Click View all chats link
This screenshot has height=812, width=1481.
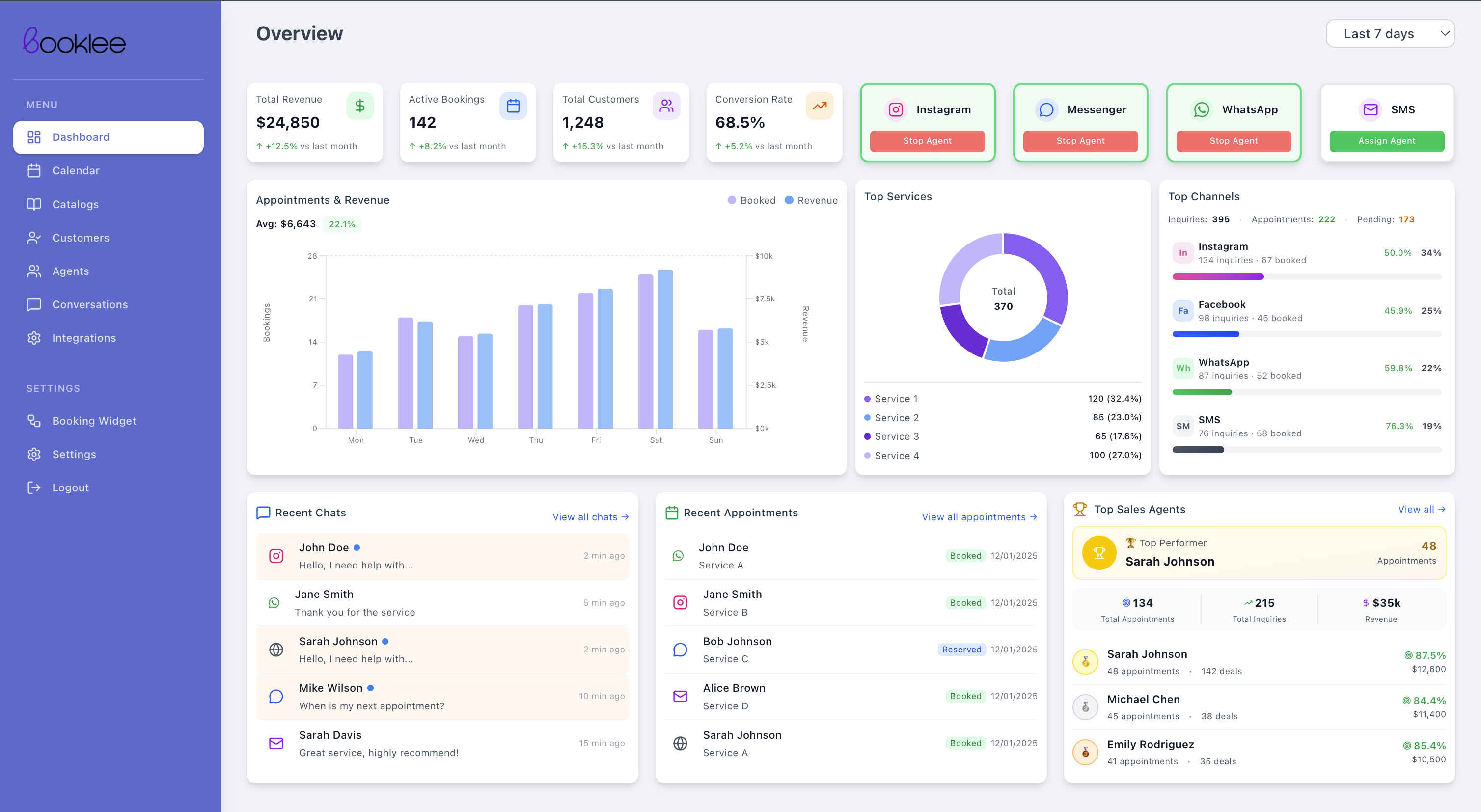pyautogui.click(x=590, y=517)
